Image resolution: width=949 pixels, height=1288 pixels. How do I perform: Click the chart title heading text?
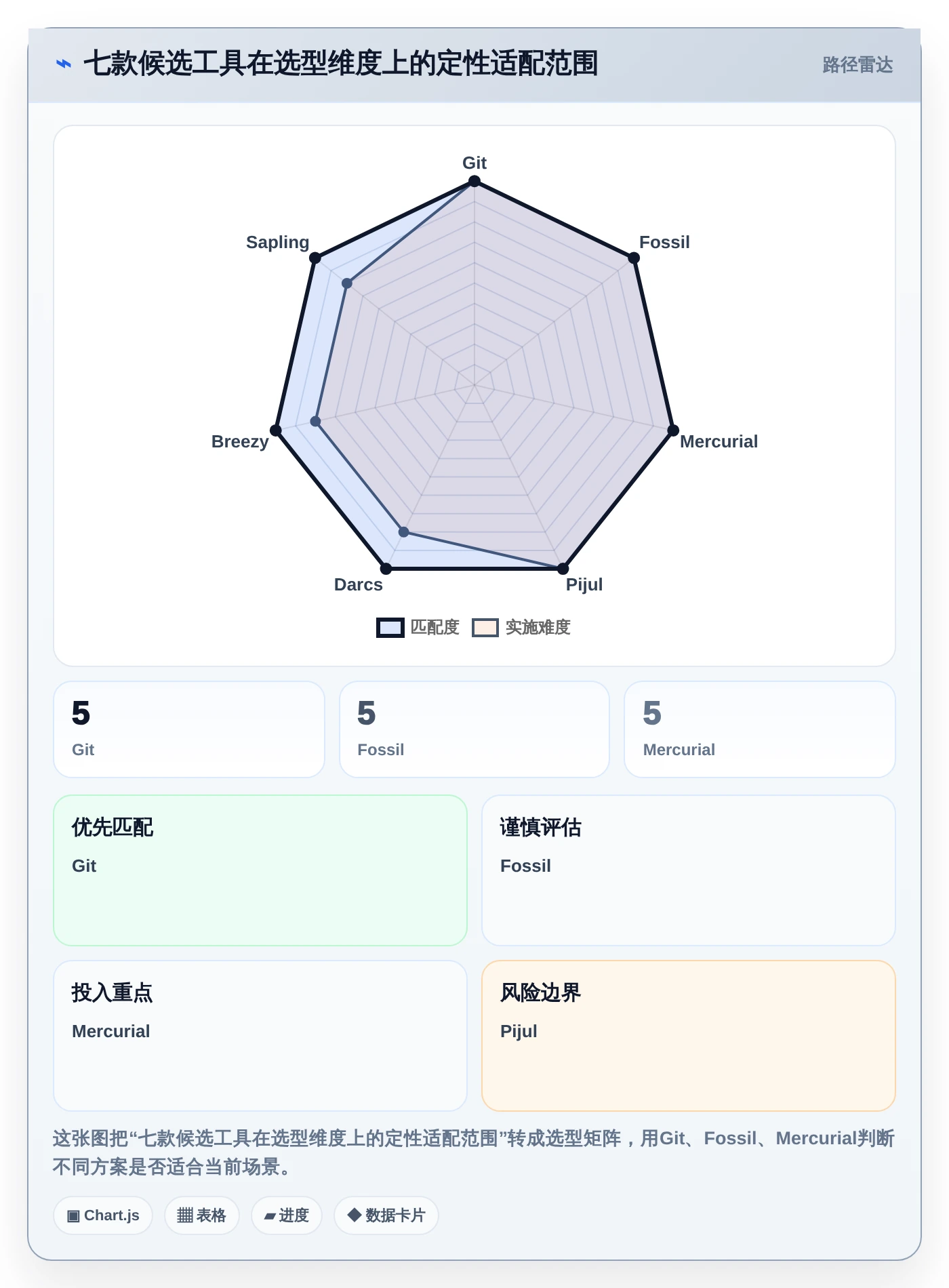(x=341, y=64)
